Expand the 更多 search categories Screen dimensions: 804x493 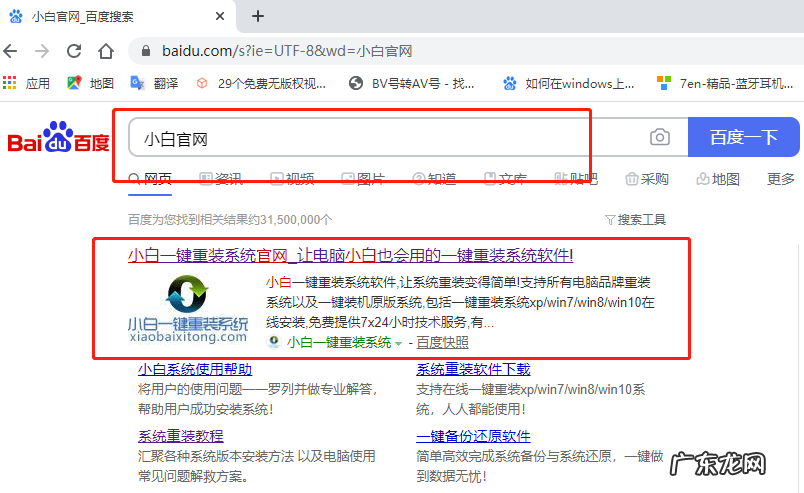tap(780, 179)
